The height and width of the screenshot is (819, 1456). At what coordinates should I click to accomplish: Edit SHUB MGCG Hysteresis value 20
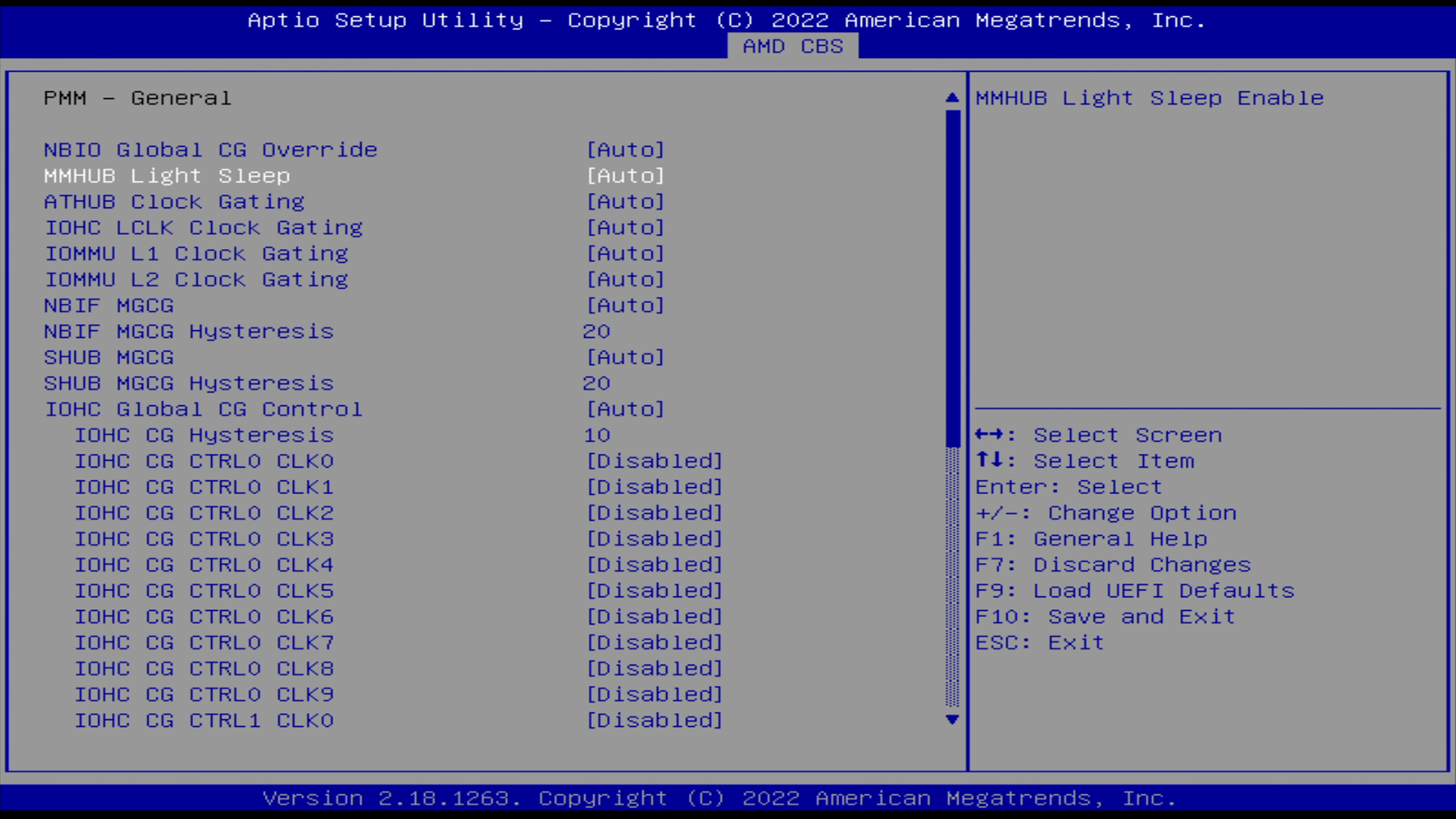596,383
